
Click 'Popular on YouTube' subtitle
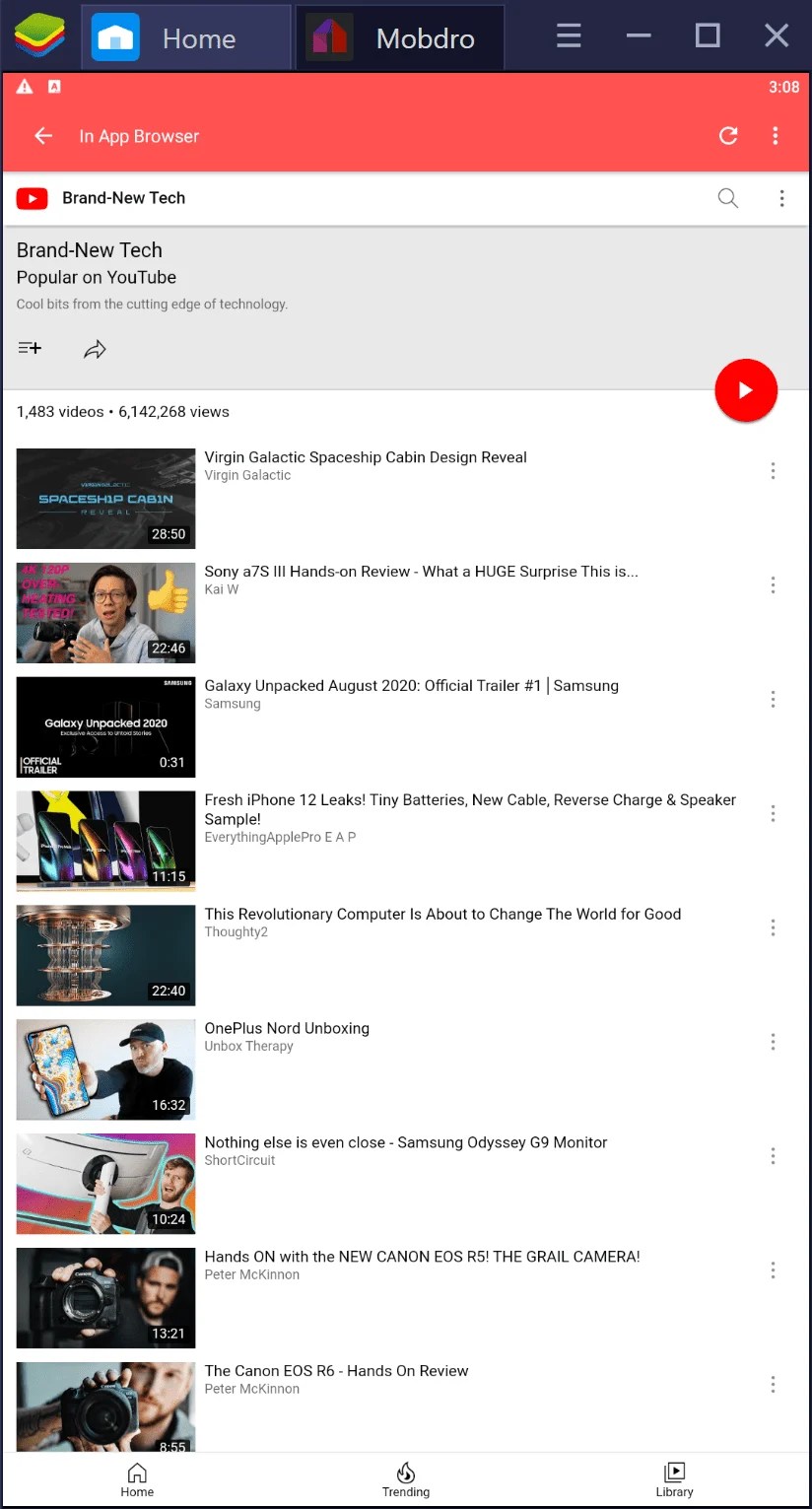(x=97, y=278)
